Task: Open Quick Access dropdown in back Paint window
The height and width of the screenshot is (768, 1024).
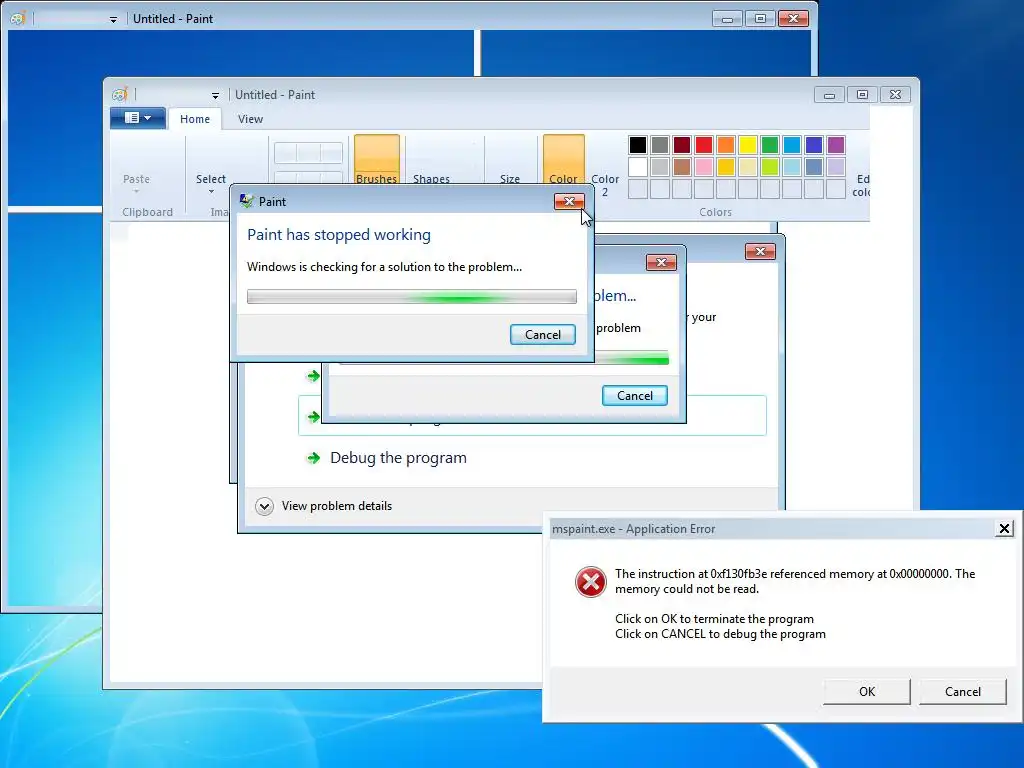Action: point(114,20)
